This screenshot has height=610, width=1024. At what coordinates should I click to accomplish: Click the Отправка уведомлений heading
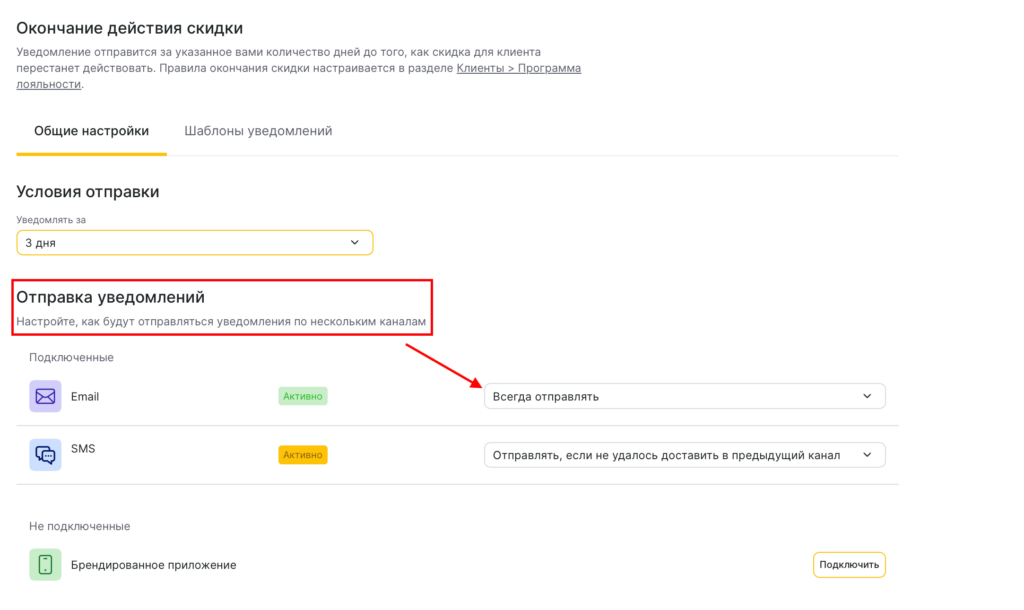[x=110, y=297]
